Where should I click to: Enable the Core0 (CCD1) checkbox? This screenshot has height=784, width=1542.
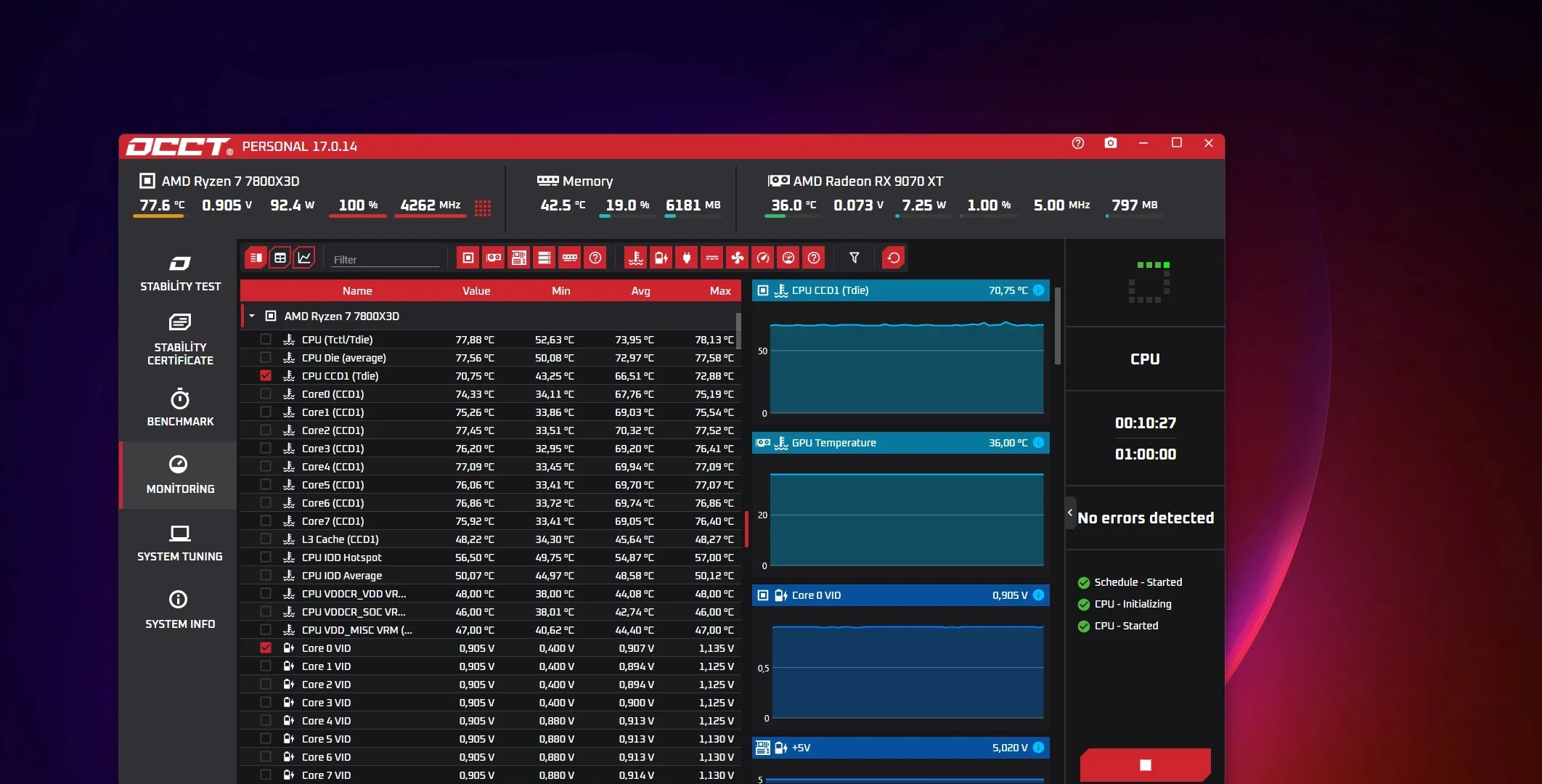pyautogui.click(x=266, y=393)
